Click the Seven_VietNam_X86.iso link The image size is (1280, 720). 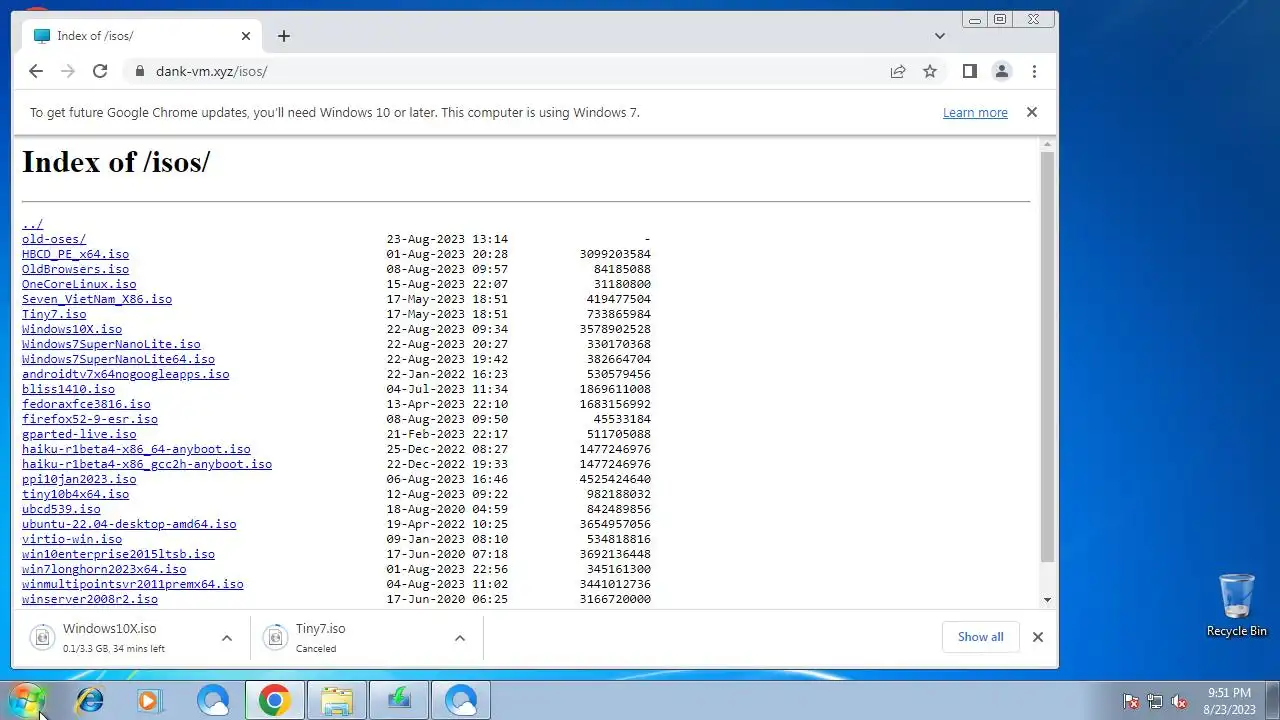tap(97, 299)
